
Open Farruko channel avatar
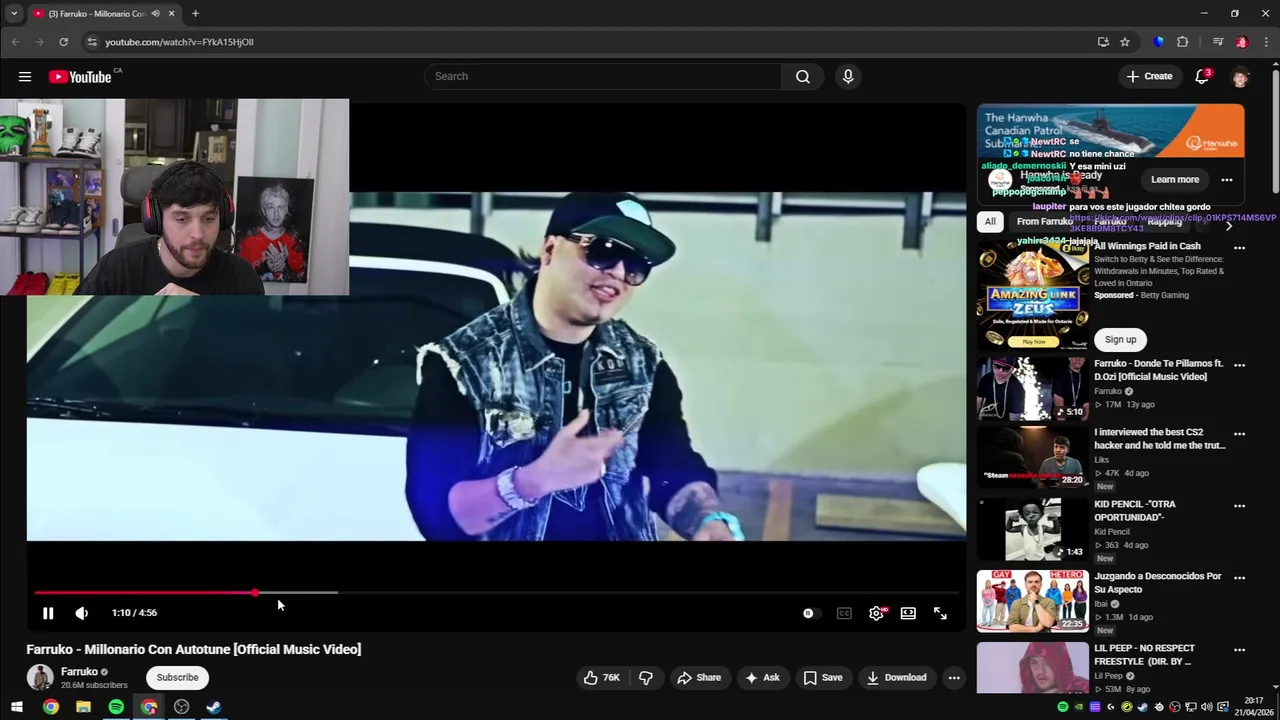pos(40,677)
